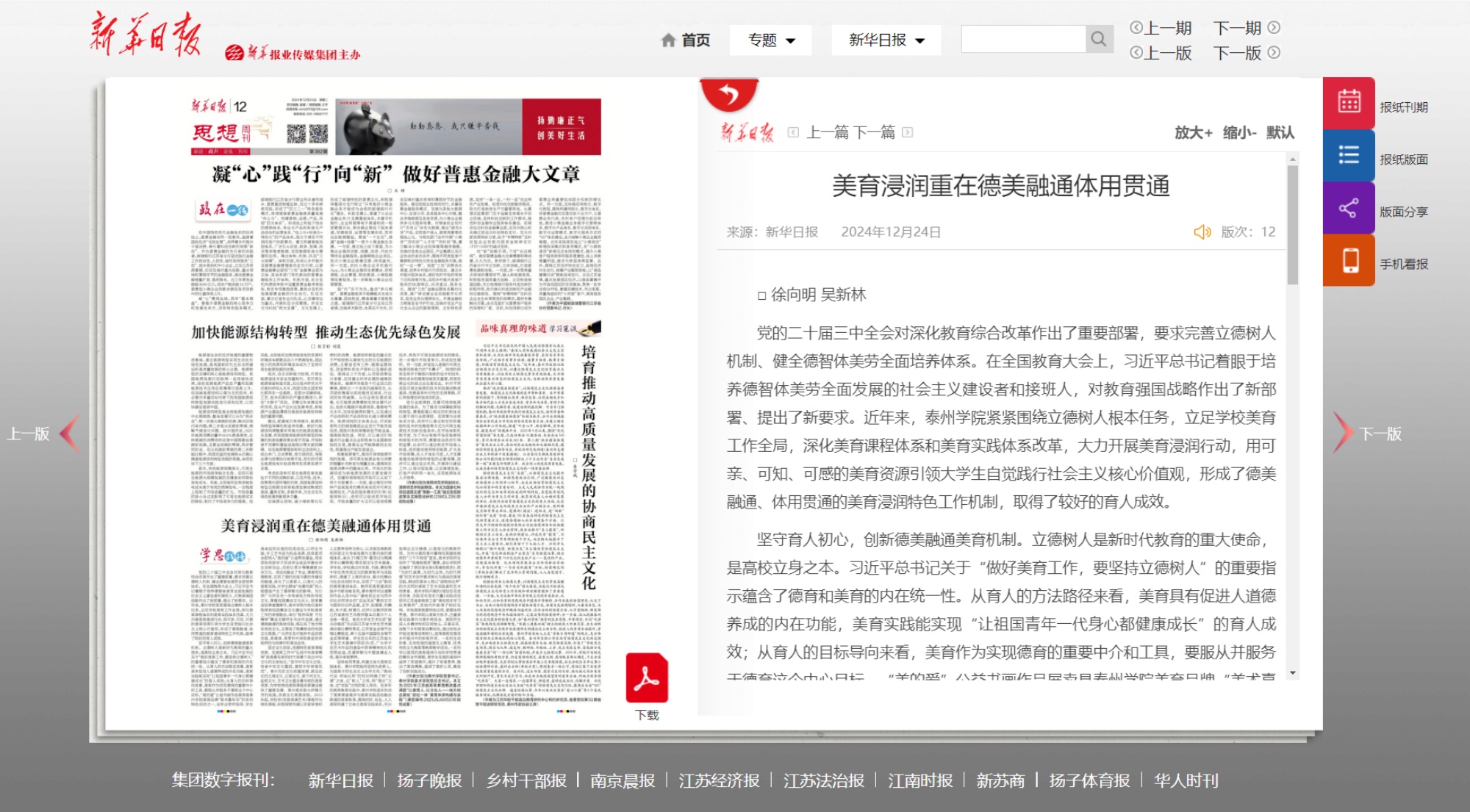The image size is (1470, 812).
Task: Click 放大+ to enlarge article text
Action: click(x=1193, y=132)
